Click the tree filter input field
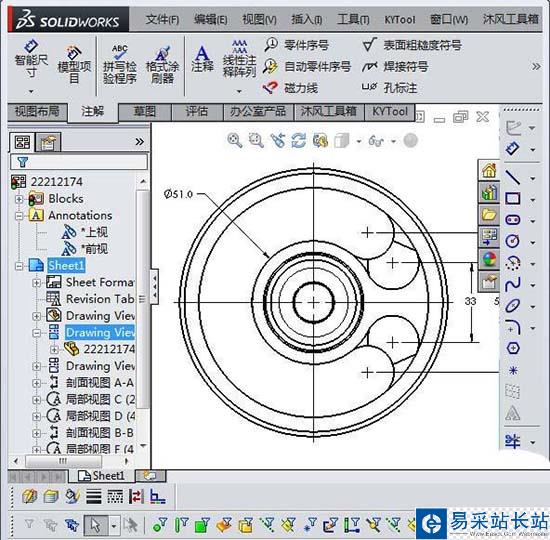 coord(79,162)
